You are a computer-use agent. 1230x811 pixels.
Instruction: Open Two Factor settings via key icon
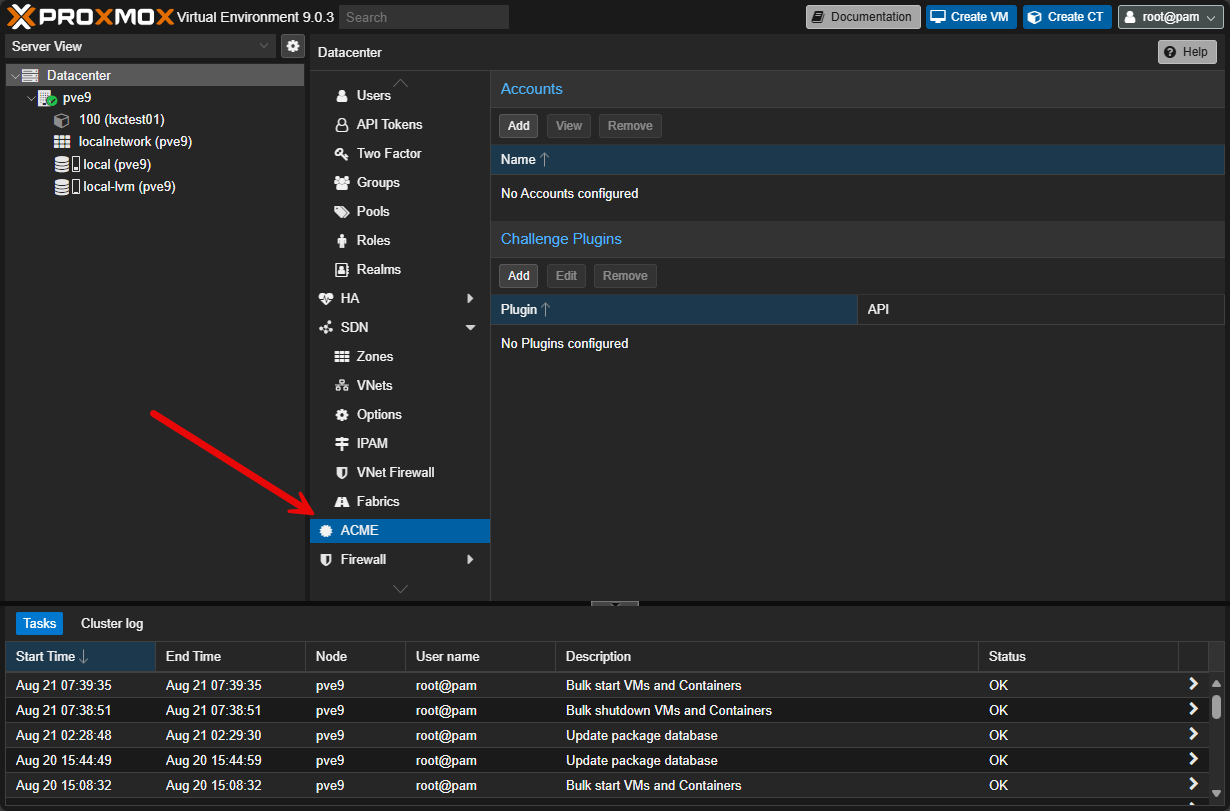click(x=340, y=154)
